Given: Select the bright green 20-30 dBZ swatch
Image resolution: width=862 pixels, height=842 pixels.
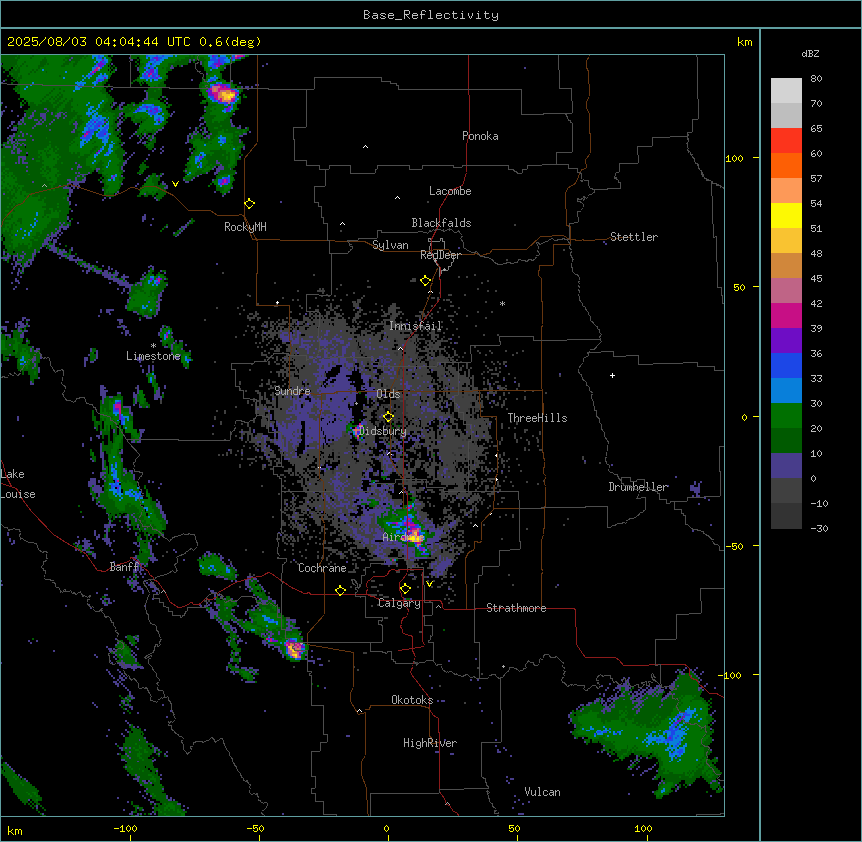Looking at the screenshot, I should pos(786,416).
